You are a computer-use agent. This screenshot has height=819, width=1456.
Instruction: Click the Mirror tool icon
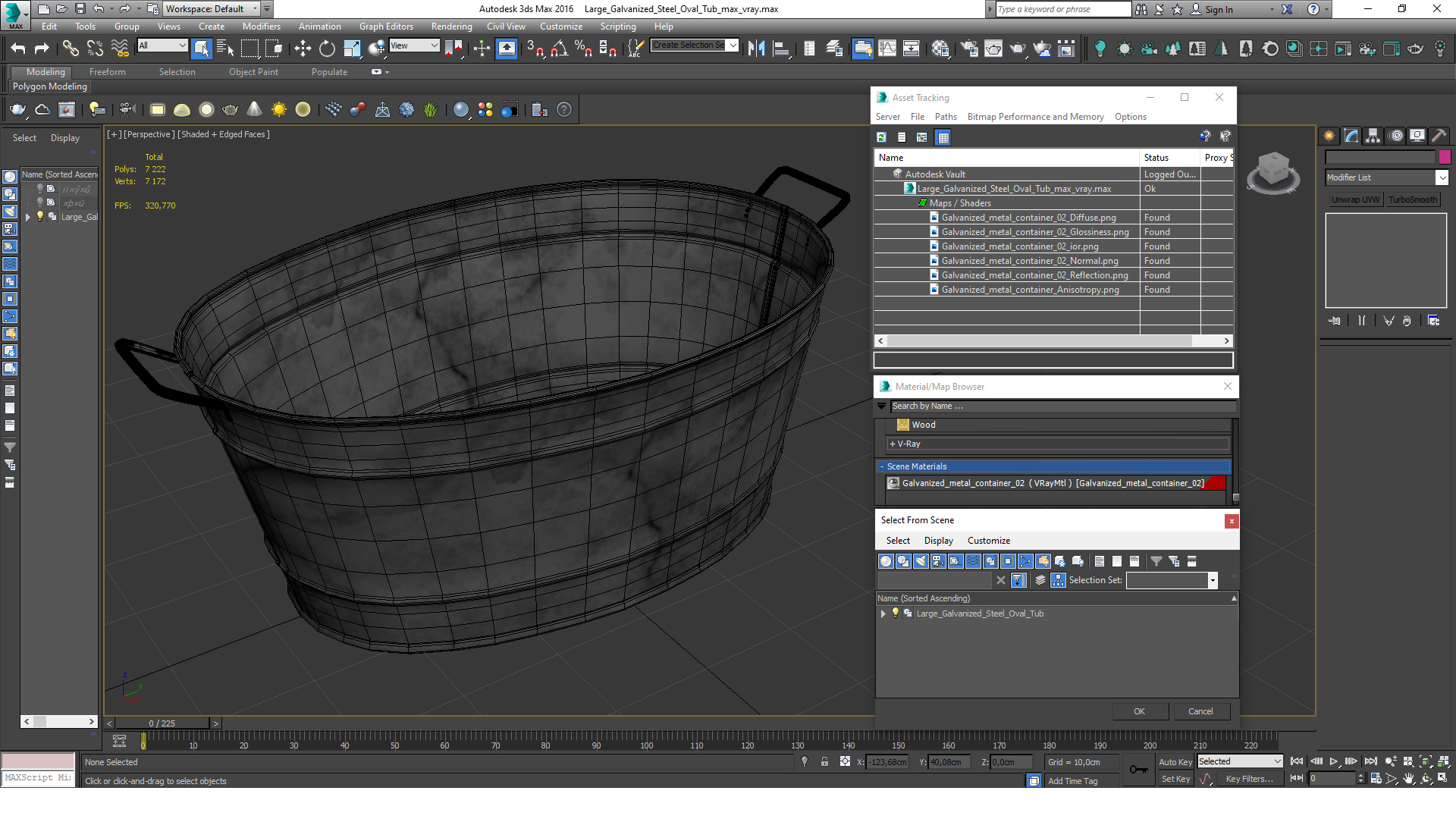pyautogui.click(x=756, y=49)
